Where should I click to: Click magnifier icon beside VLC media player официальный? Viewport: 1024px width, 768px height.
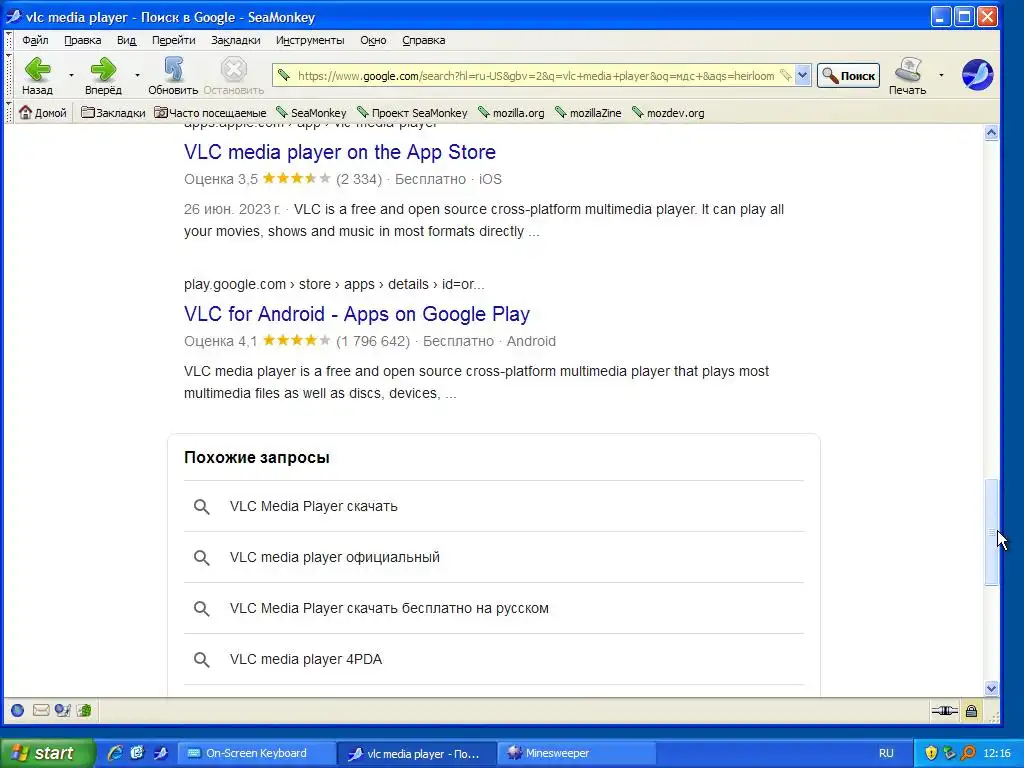(202, 558)
